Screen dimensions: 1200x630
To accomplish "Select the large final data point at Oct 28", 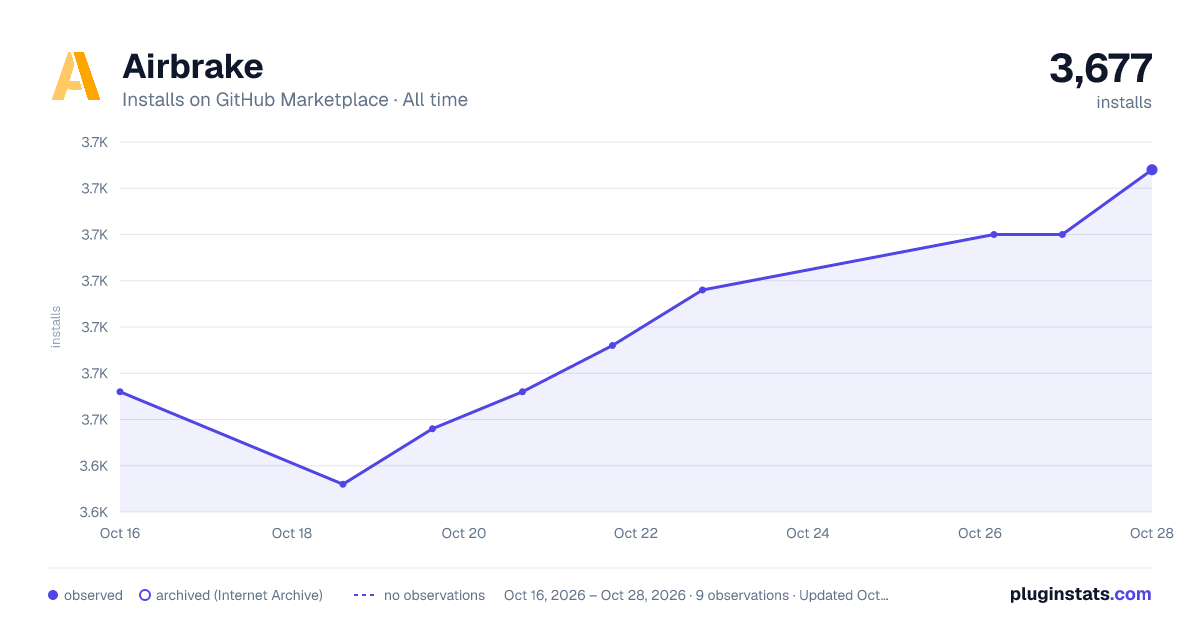I will [x=1152, y=170].
